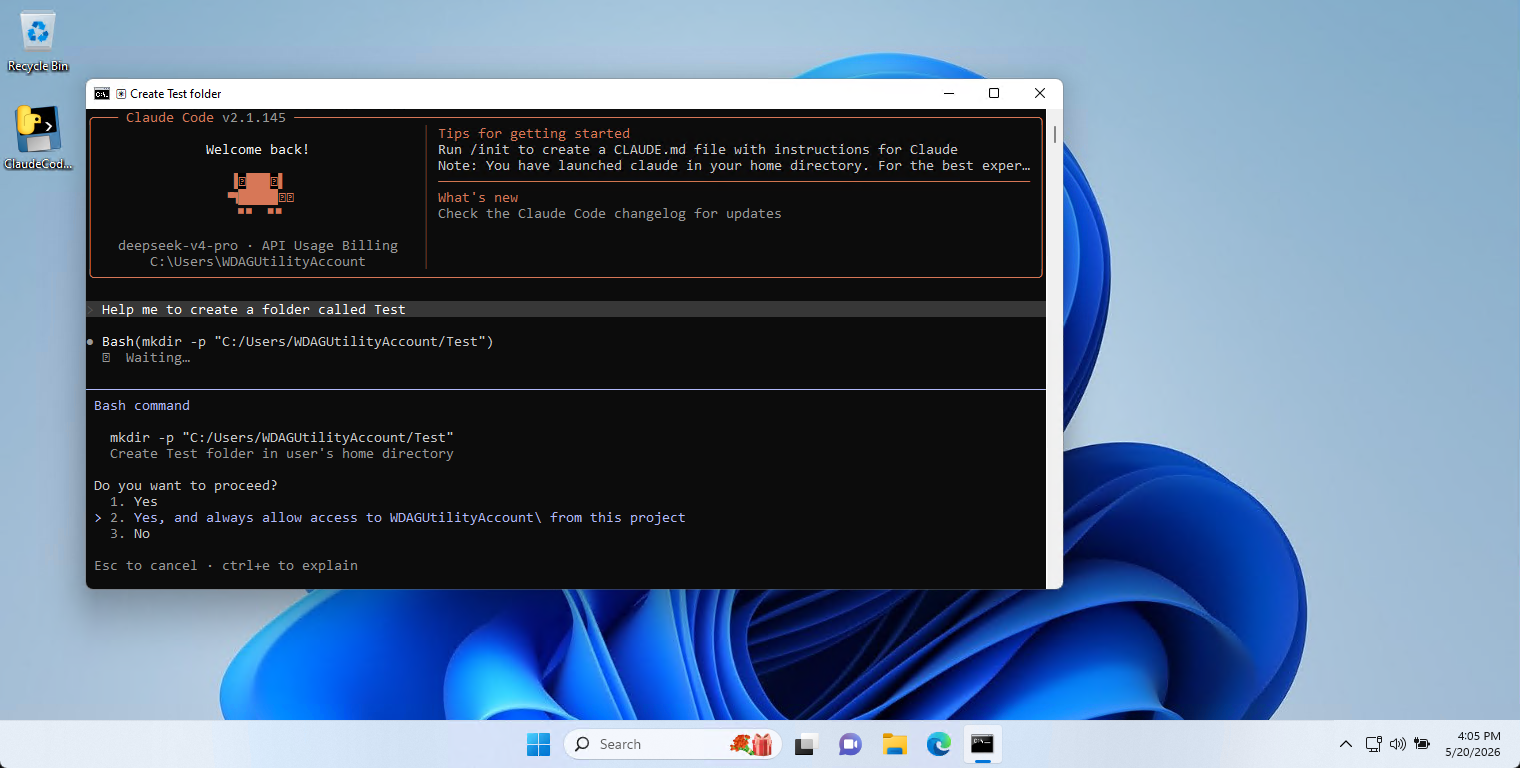Click the "deepseek-v4-pro · API Usage Billing" line

[258, 246]
